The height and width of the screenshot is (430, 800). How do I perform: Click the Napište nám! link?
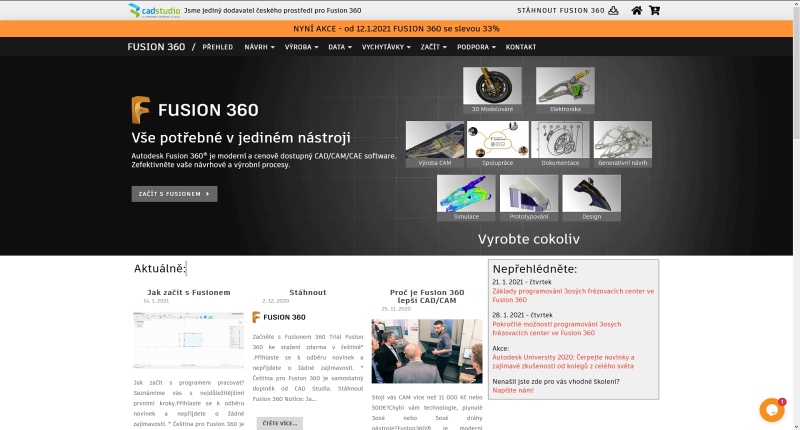point(513,390)
